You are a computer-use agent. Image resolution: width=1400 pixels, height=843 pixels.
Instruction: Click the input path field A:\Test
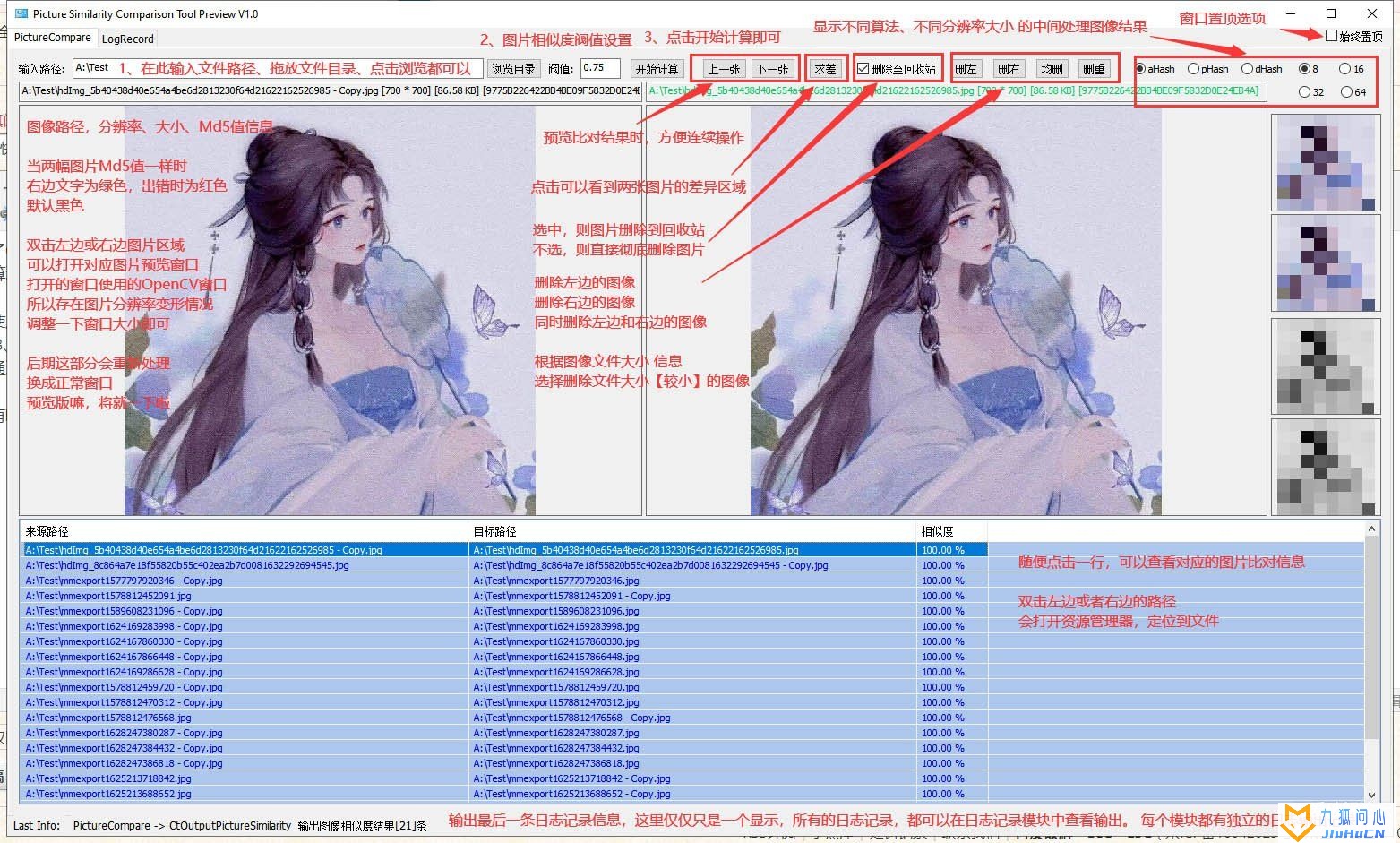pyautogui.click(x=277, y=68)
